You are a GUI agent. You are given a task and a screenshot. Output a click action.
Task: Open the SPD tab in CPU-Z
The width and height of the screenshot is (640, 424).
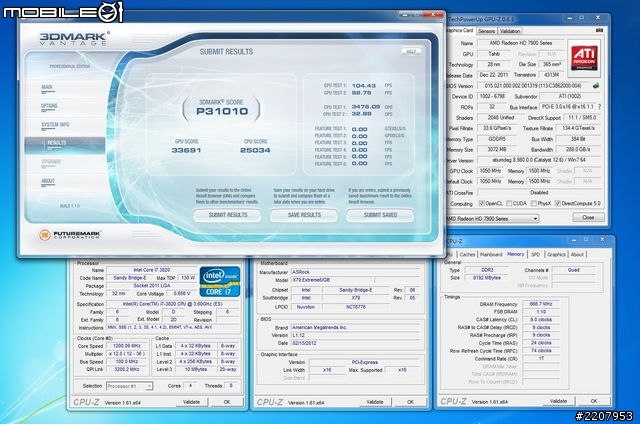pyautogui.click(x=536, y=255)
